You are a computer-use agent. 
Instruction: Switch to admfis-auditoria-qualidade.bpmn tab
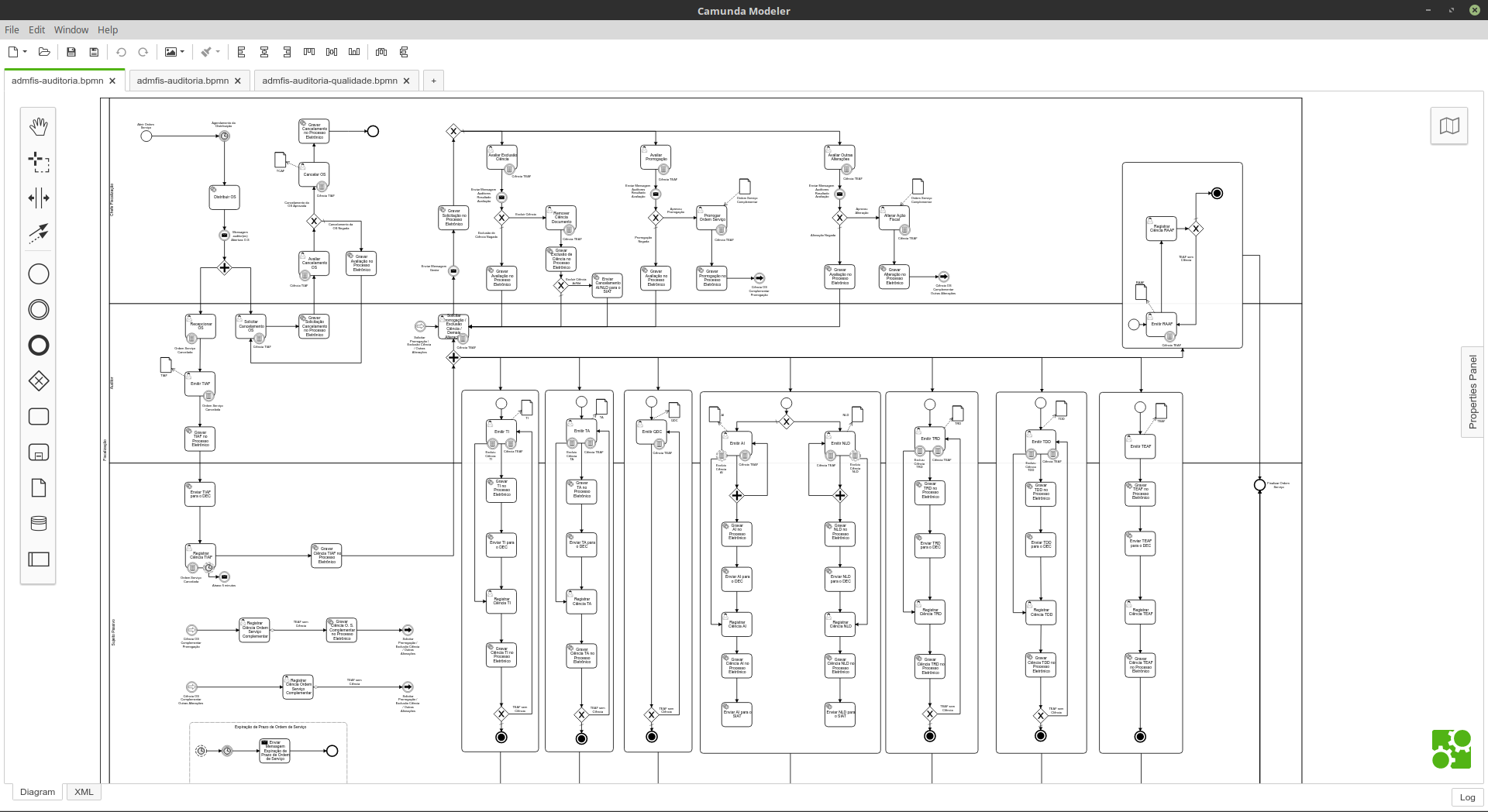[329, 81]
